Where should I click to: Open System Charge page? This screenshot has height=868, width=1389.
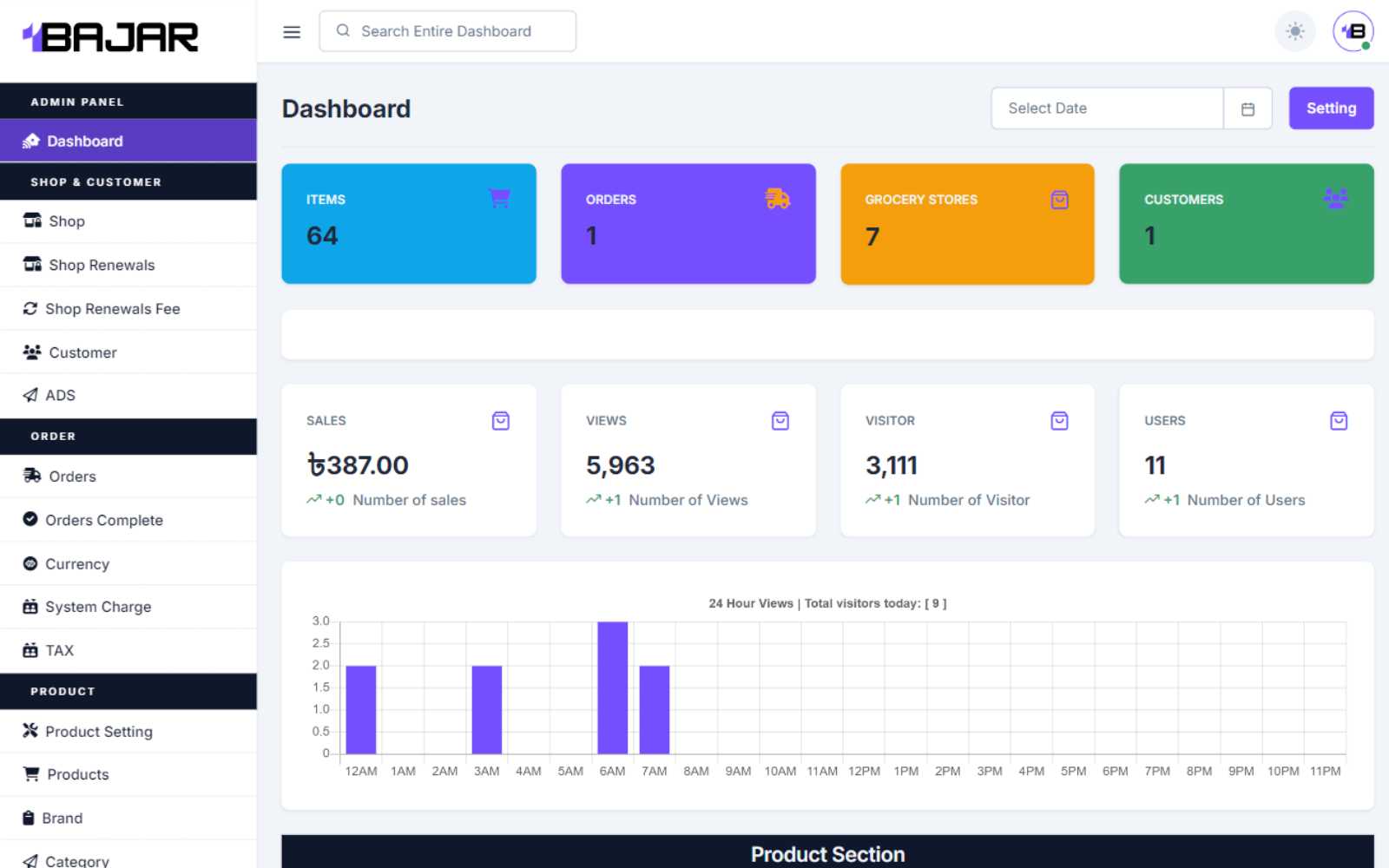pos(128,607)
